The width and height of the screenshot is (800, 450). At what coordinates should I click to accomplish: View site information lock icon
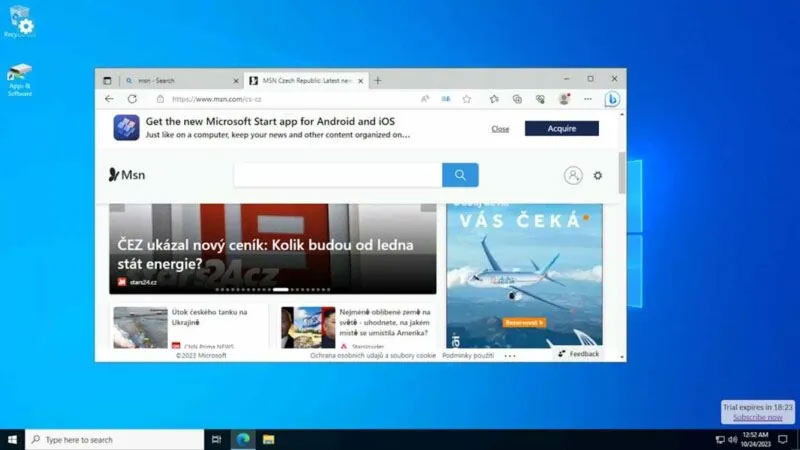tap(160, 99)
